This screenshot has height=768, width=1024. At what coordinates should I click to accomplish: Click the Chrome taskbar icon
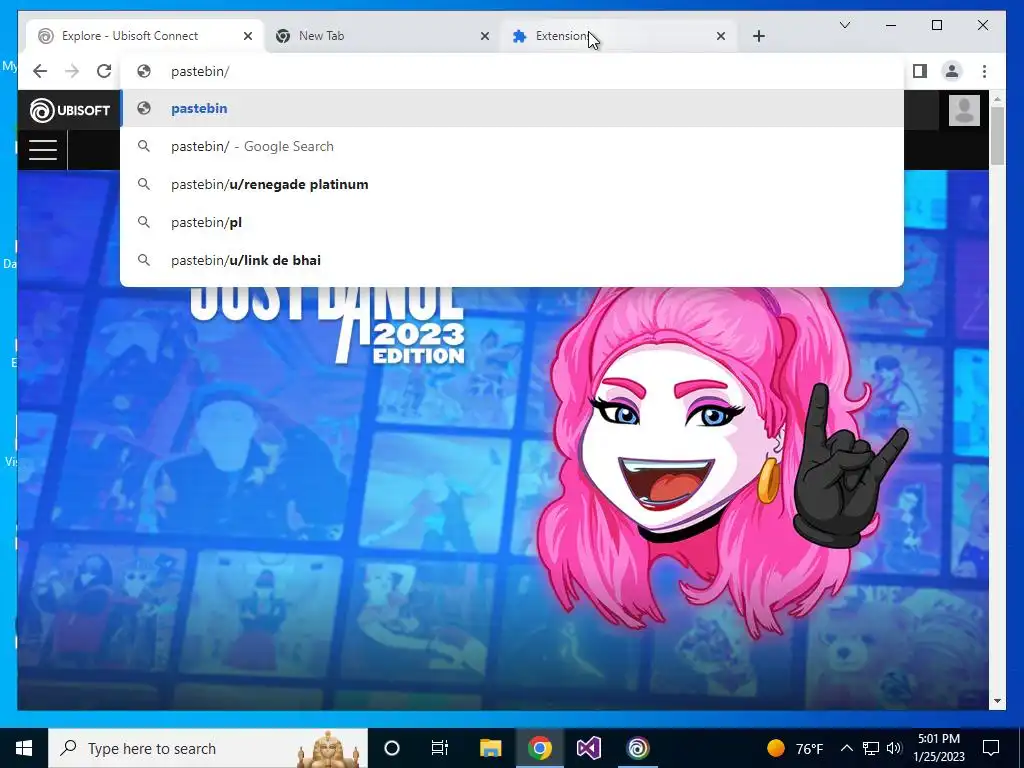point(539,748)
